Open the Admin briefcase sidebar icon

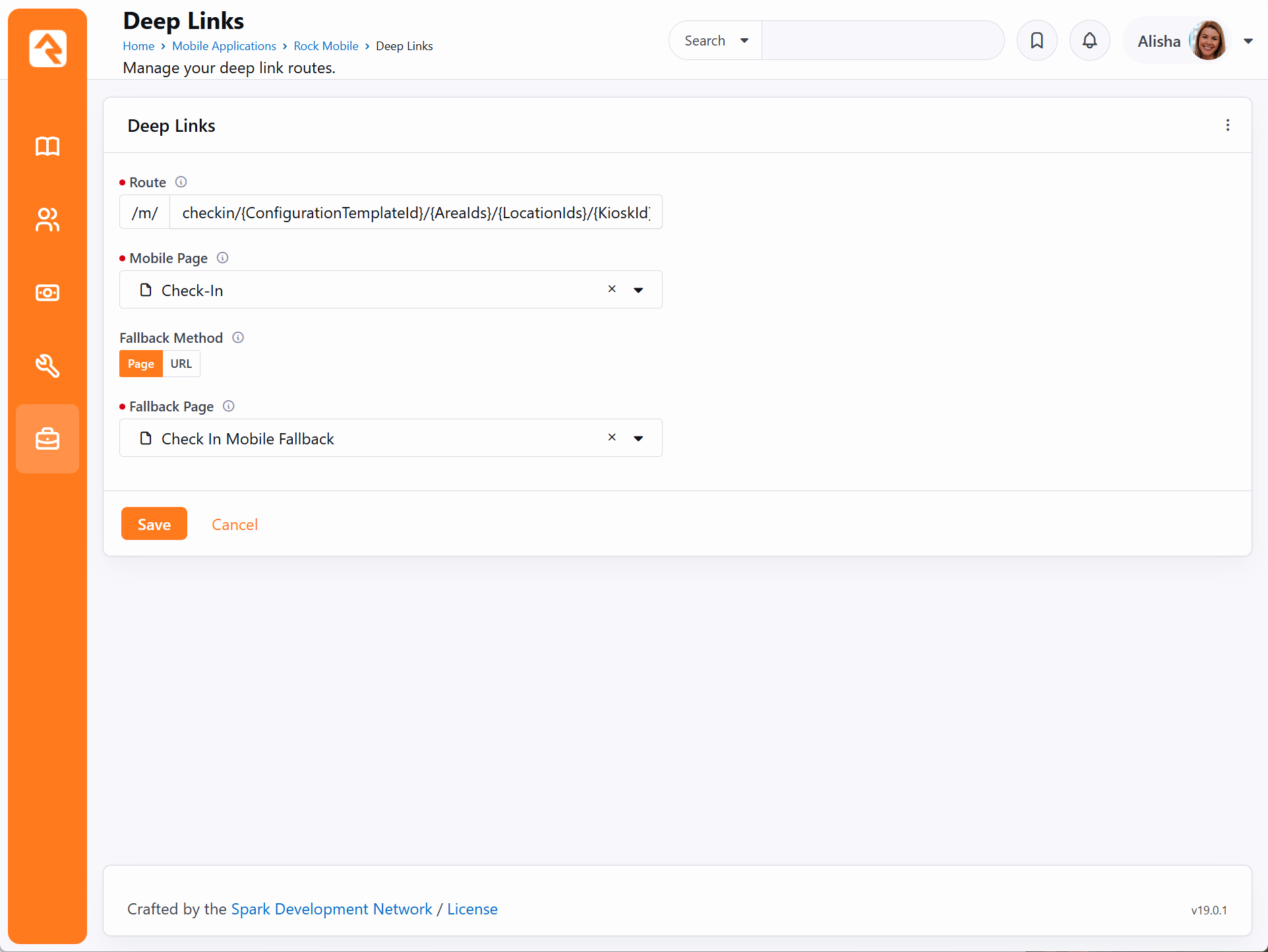click(x=47, y=438)
